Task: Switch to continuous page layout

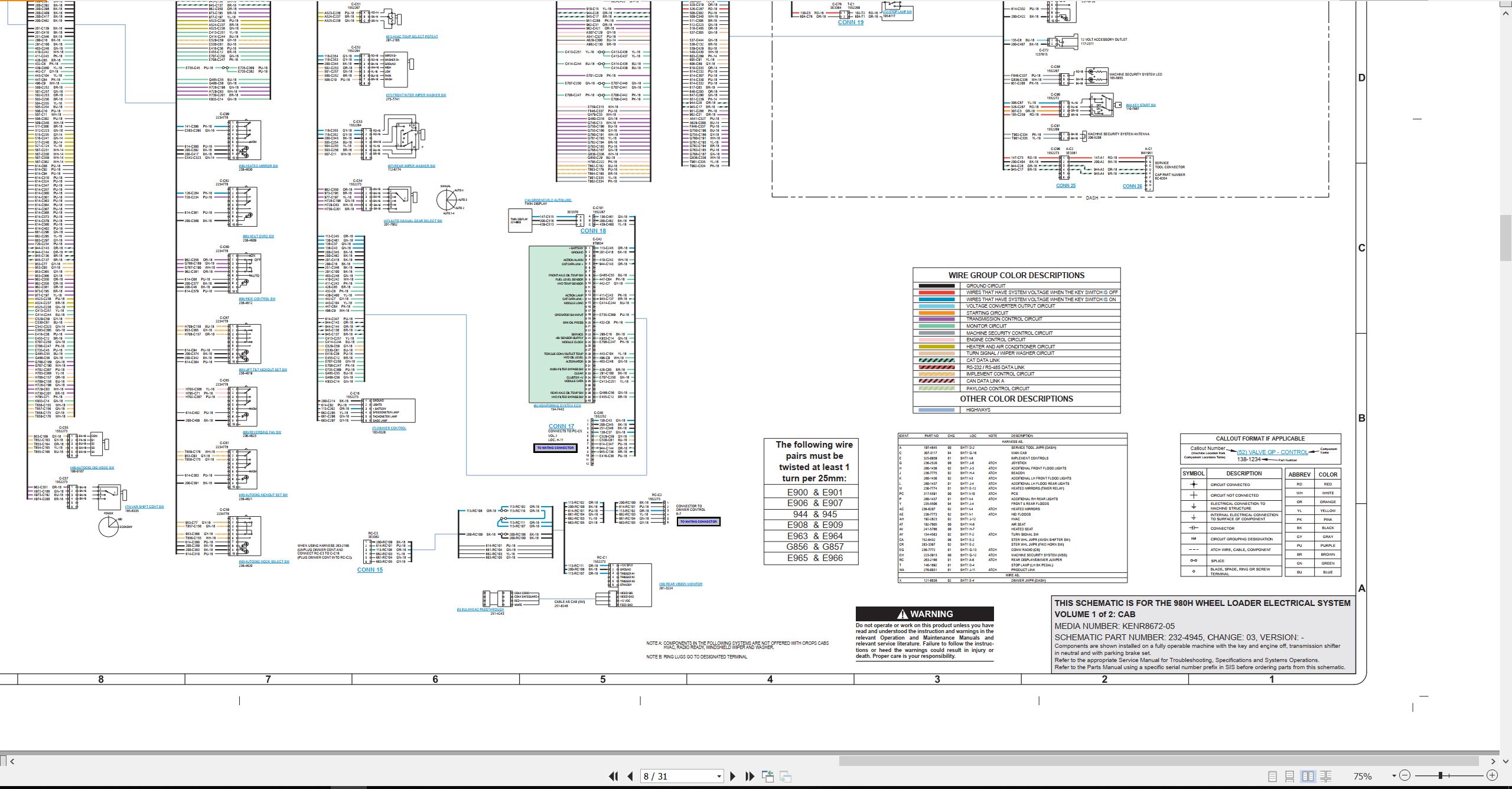Action: [1290, 777]
